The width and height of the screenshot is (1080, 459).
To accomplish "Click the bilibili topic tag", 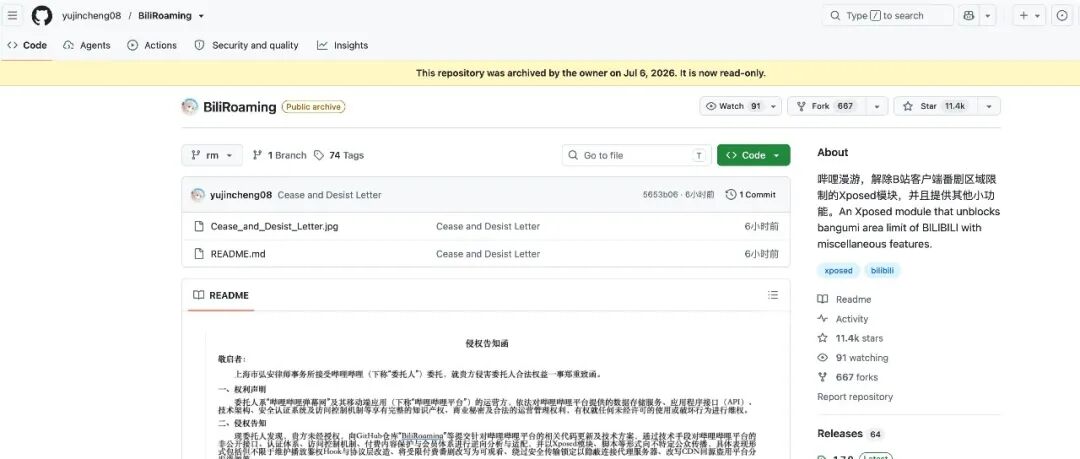I will click(x=882, y=271).
